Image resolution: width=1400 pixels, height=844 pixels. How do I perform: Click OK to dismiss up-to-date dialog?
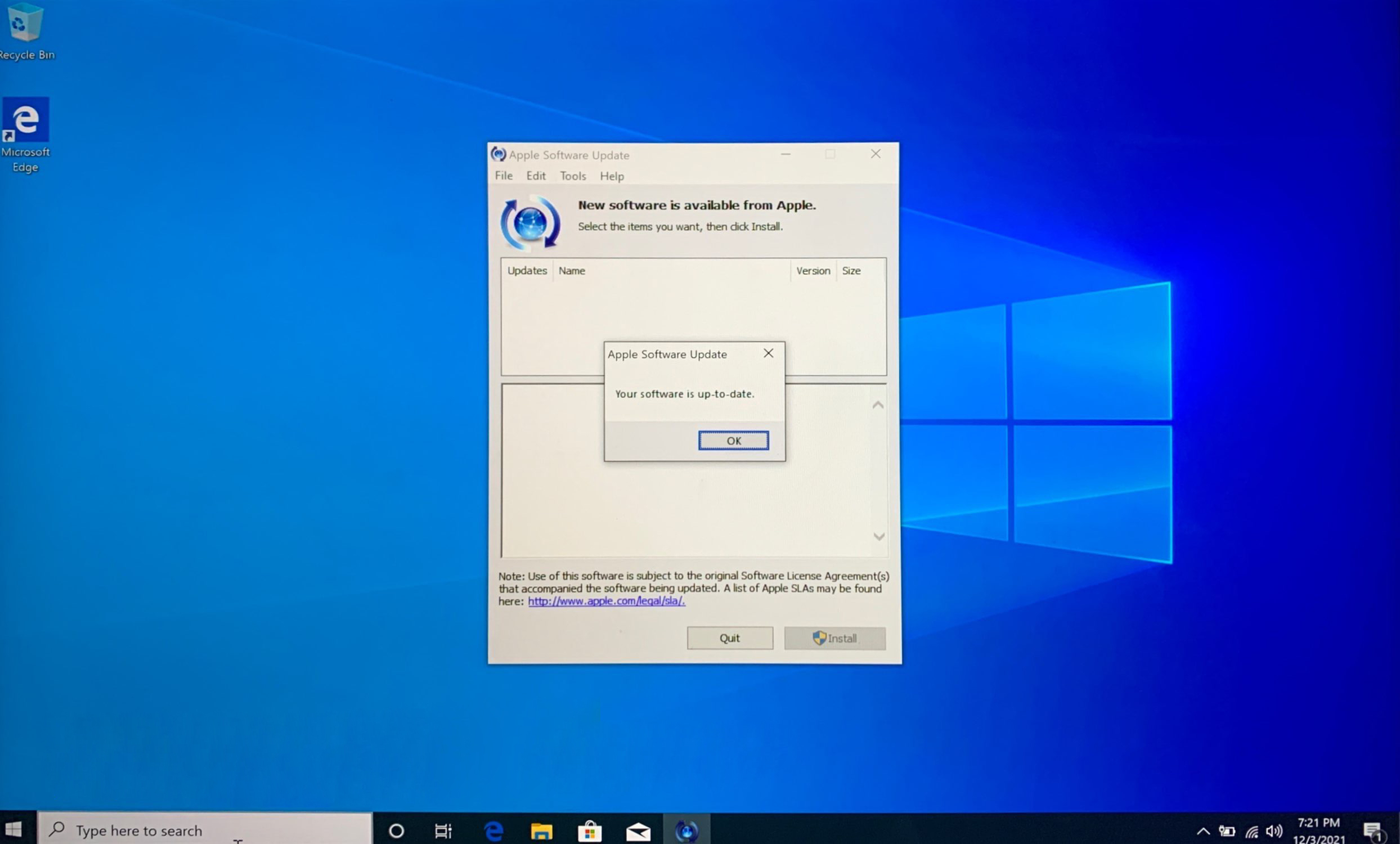733,441
